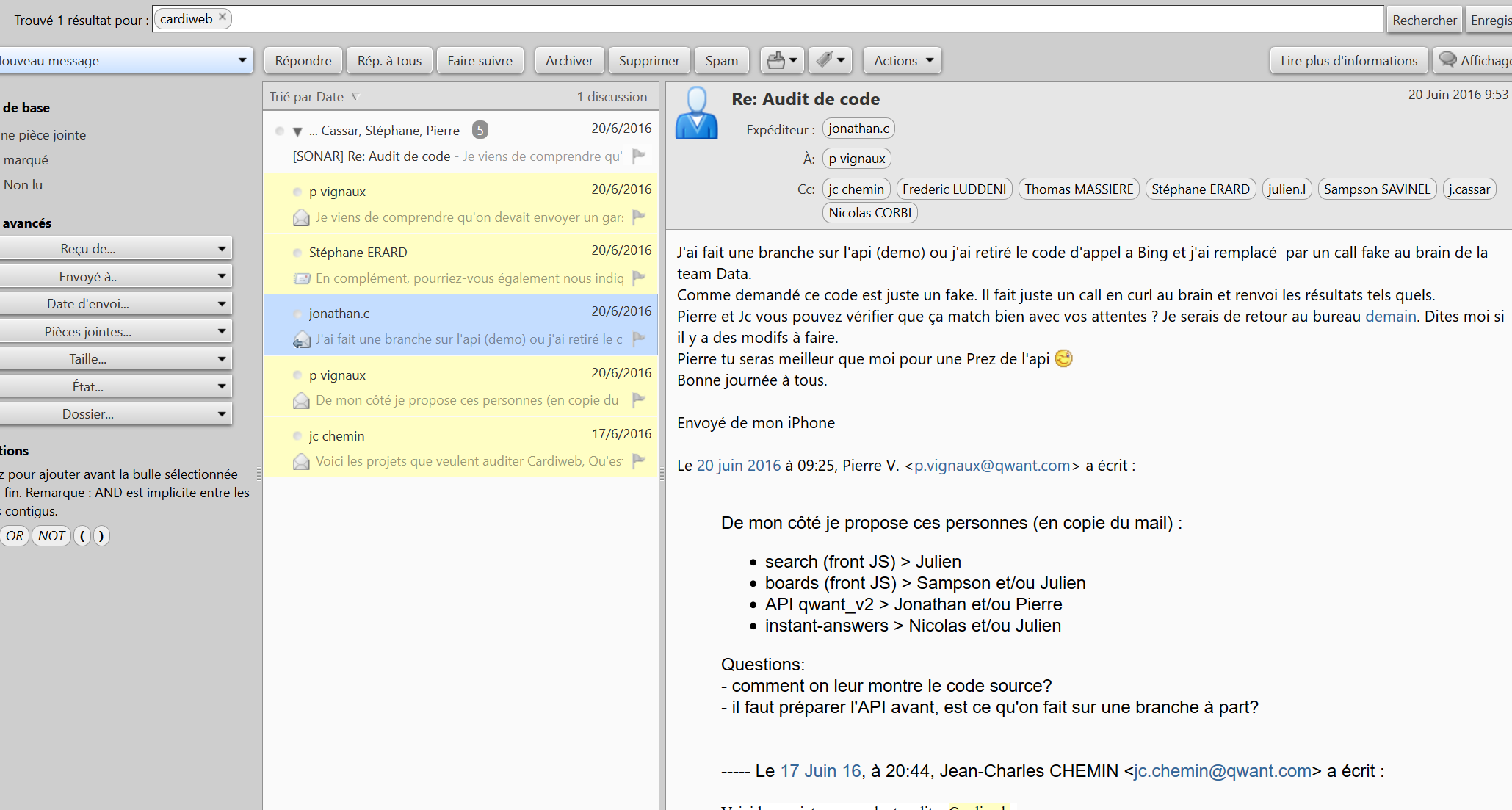Insert the NOT search operator

click(51, 535)
